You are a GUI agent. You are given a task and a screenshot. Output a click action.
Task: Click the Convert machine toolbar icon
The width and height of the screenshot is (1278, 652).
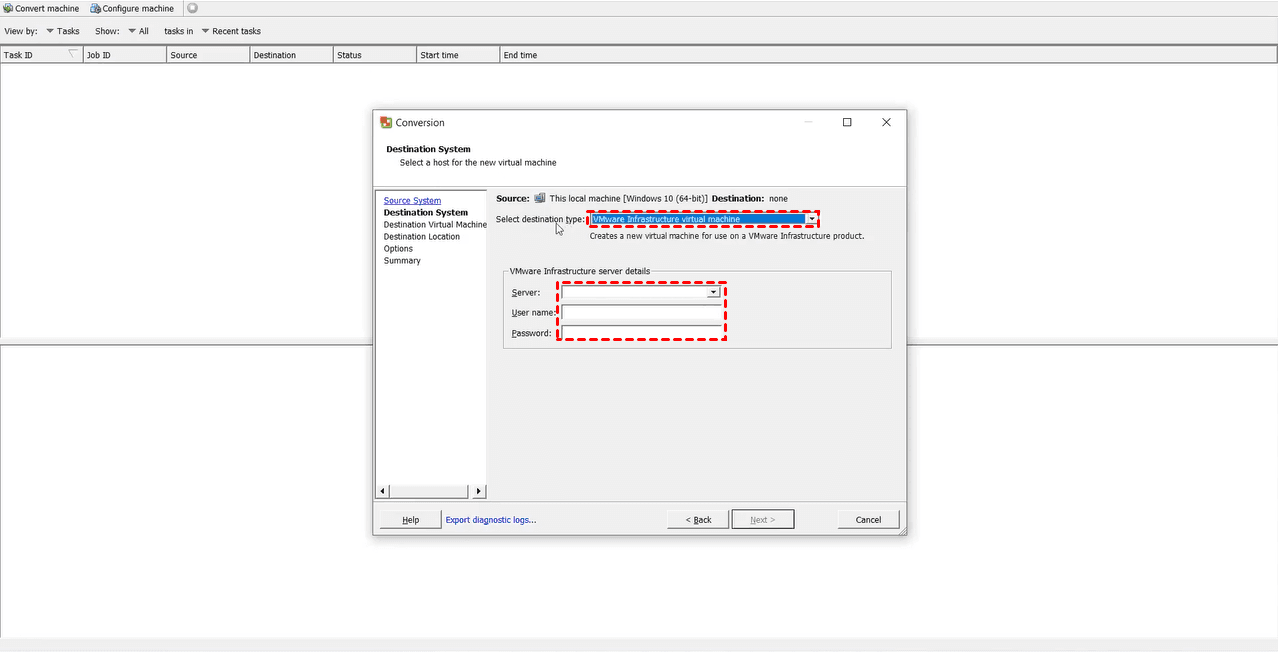[x=8, y=8]
